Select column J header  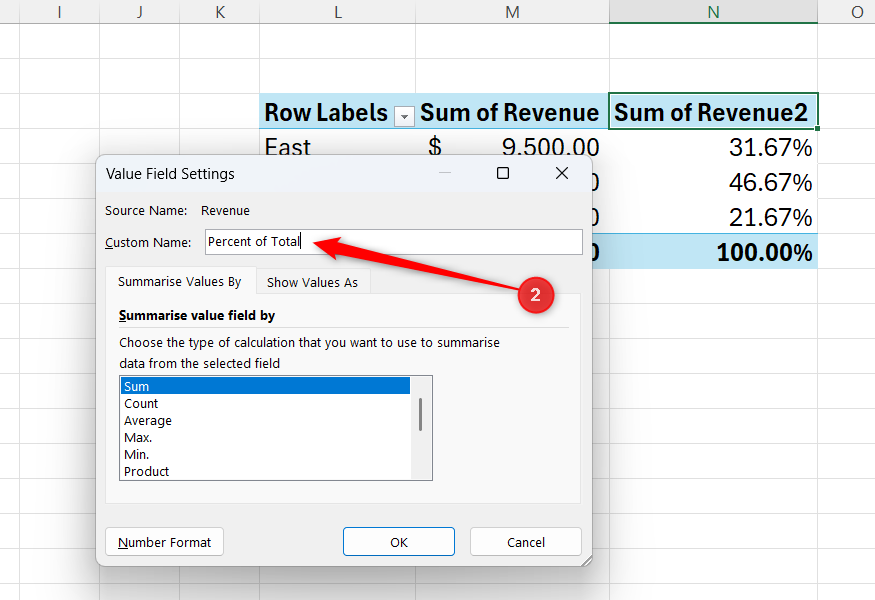click(x=140, y=12)
